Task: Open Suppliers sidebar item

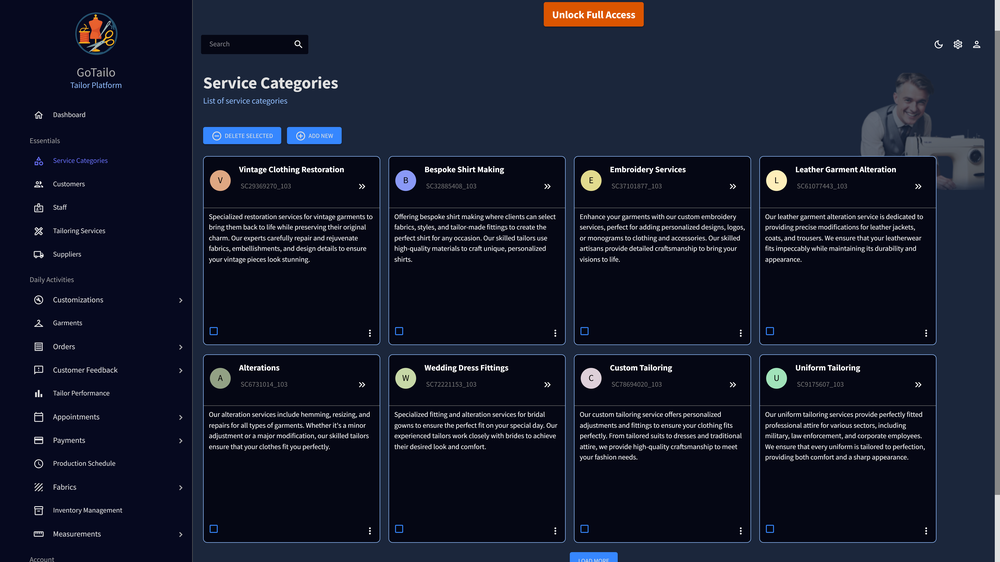Action: click(67, 255)
